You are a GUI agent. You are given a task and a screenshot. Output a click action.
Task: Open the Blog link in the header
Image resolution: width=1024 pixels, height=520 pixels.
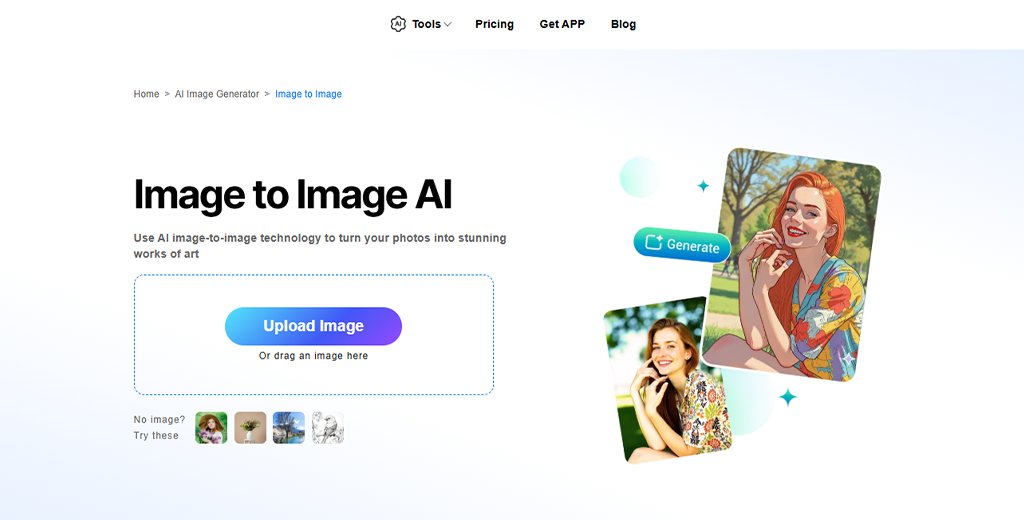click(624, 24)
